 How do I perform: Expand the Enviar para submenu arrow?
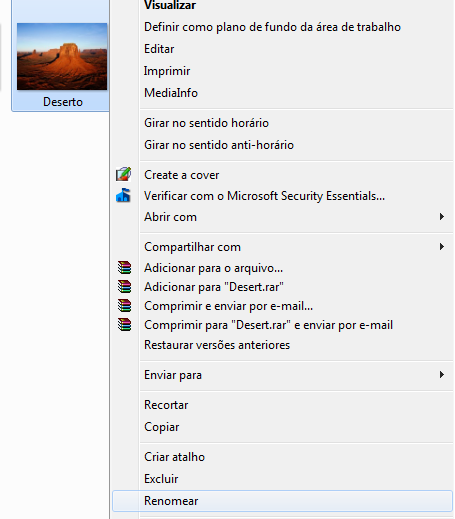(442, 375)
